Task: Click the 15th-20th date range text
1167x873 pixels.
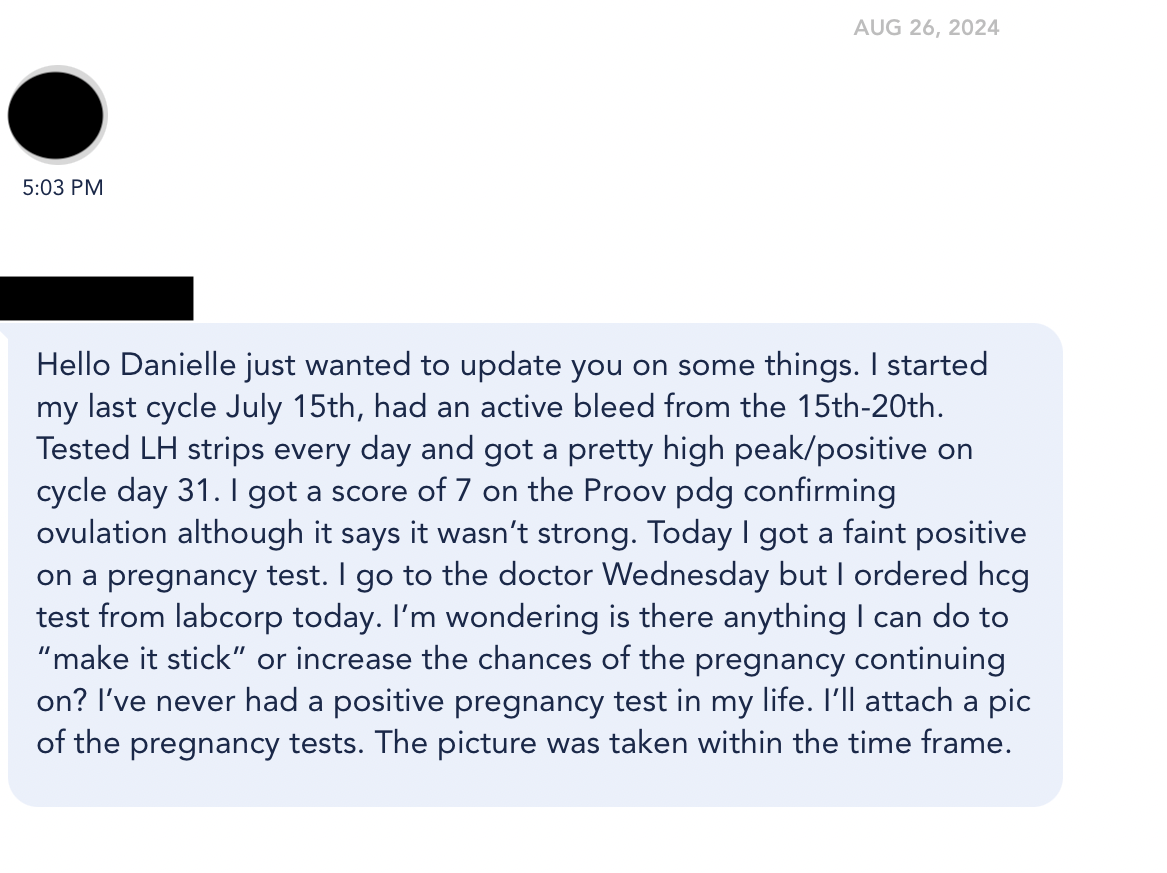Action: pyautogui.click(x=870, y=407)
